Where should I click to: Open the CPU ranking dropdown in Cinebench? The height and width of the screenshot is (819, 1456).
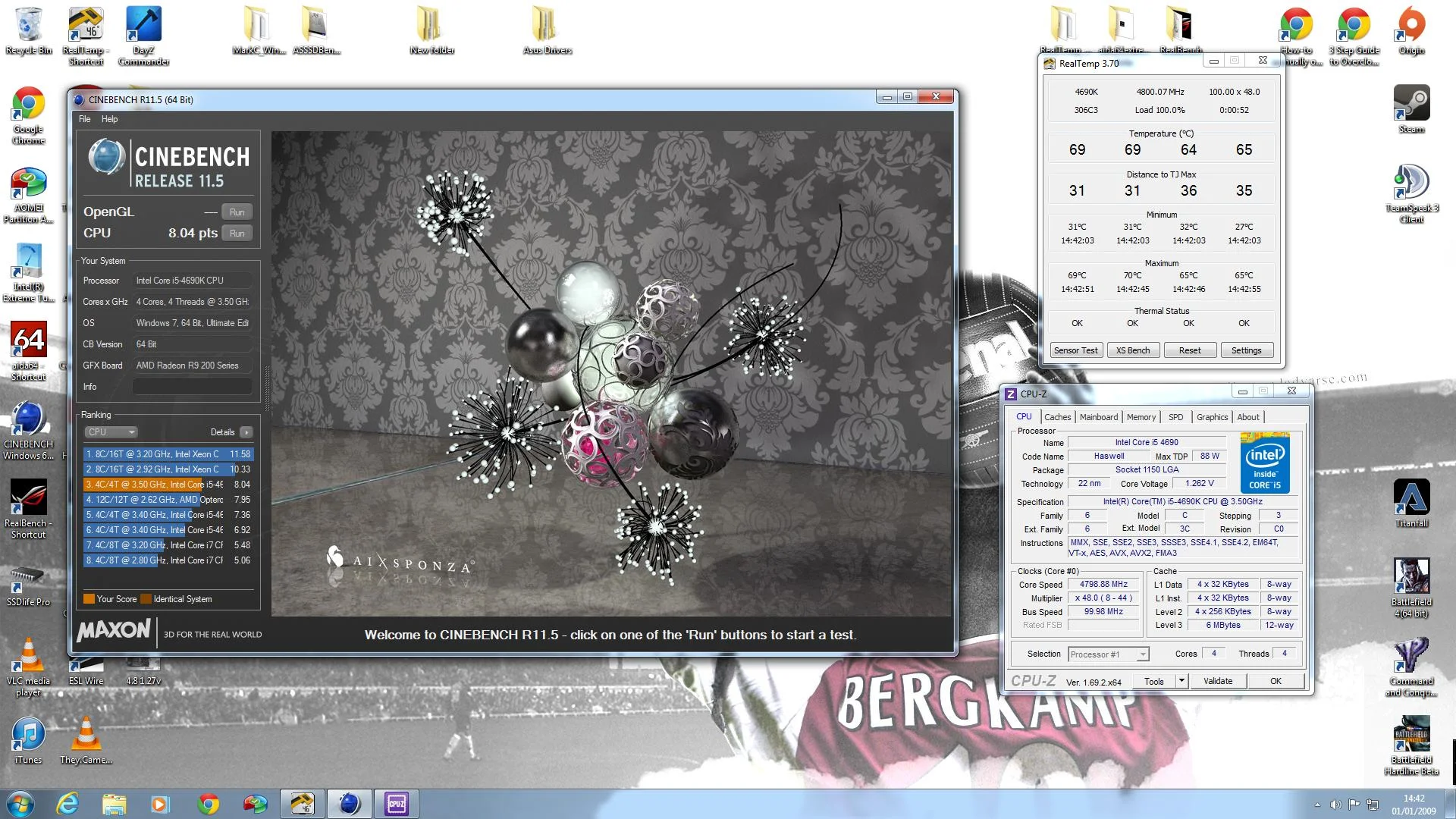tap(111, 432)
